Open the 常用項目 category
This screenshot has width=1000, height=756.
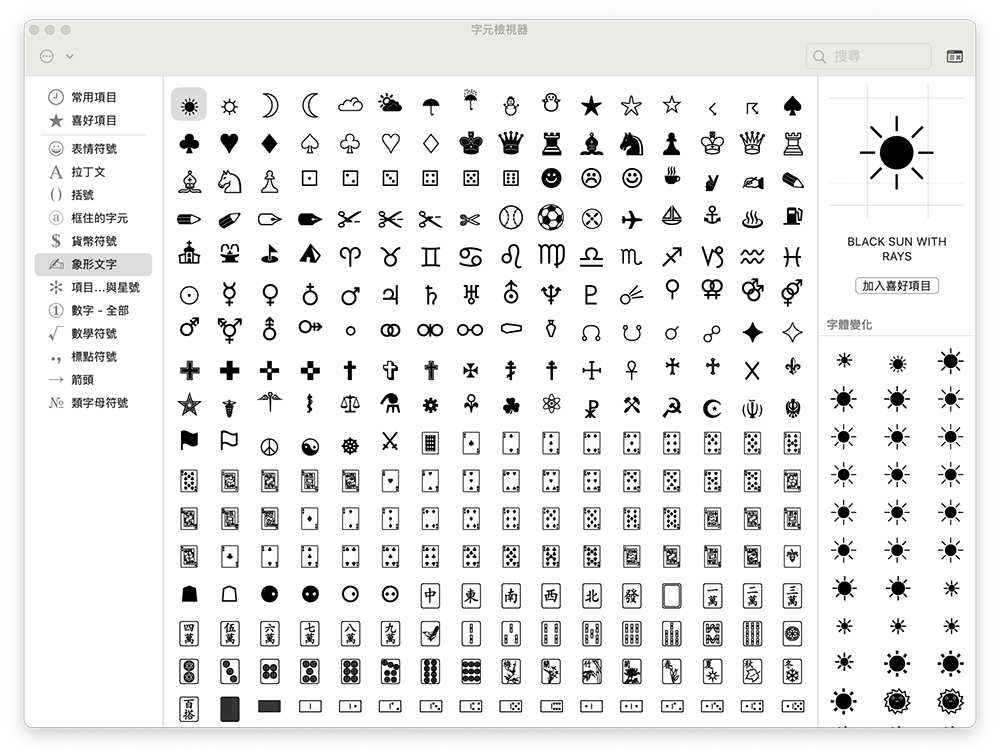(x=94, y=97)
